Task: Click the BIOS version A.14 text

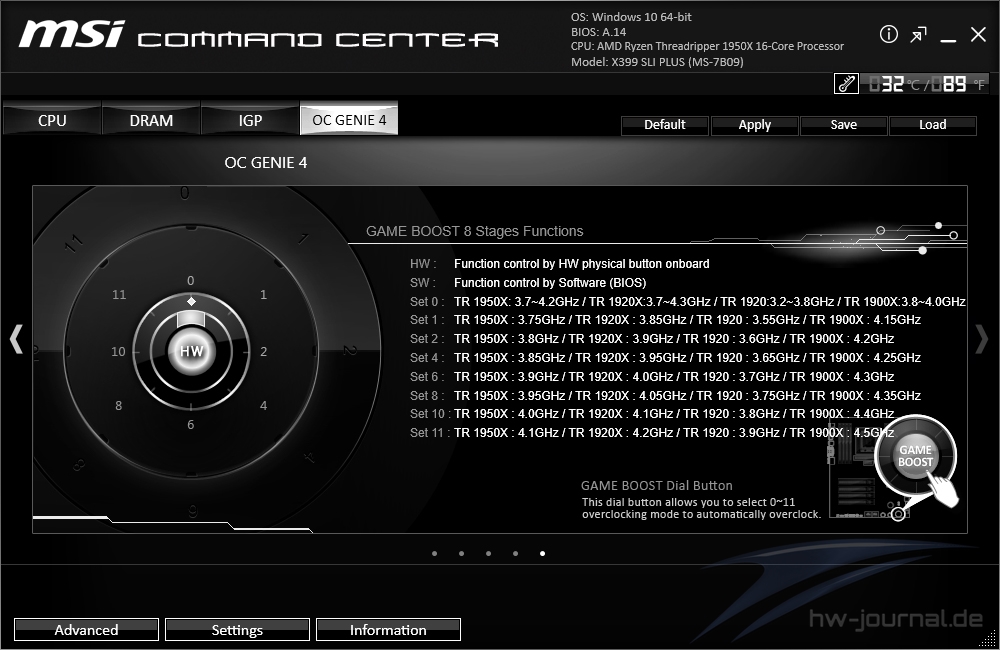Action: [598, 32]
